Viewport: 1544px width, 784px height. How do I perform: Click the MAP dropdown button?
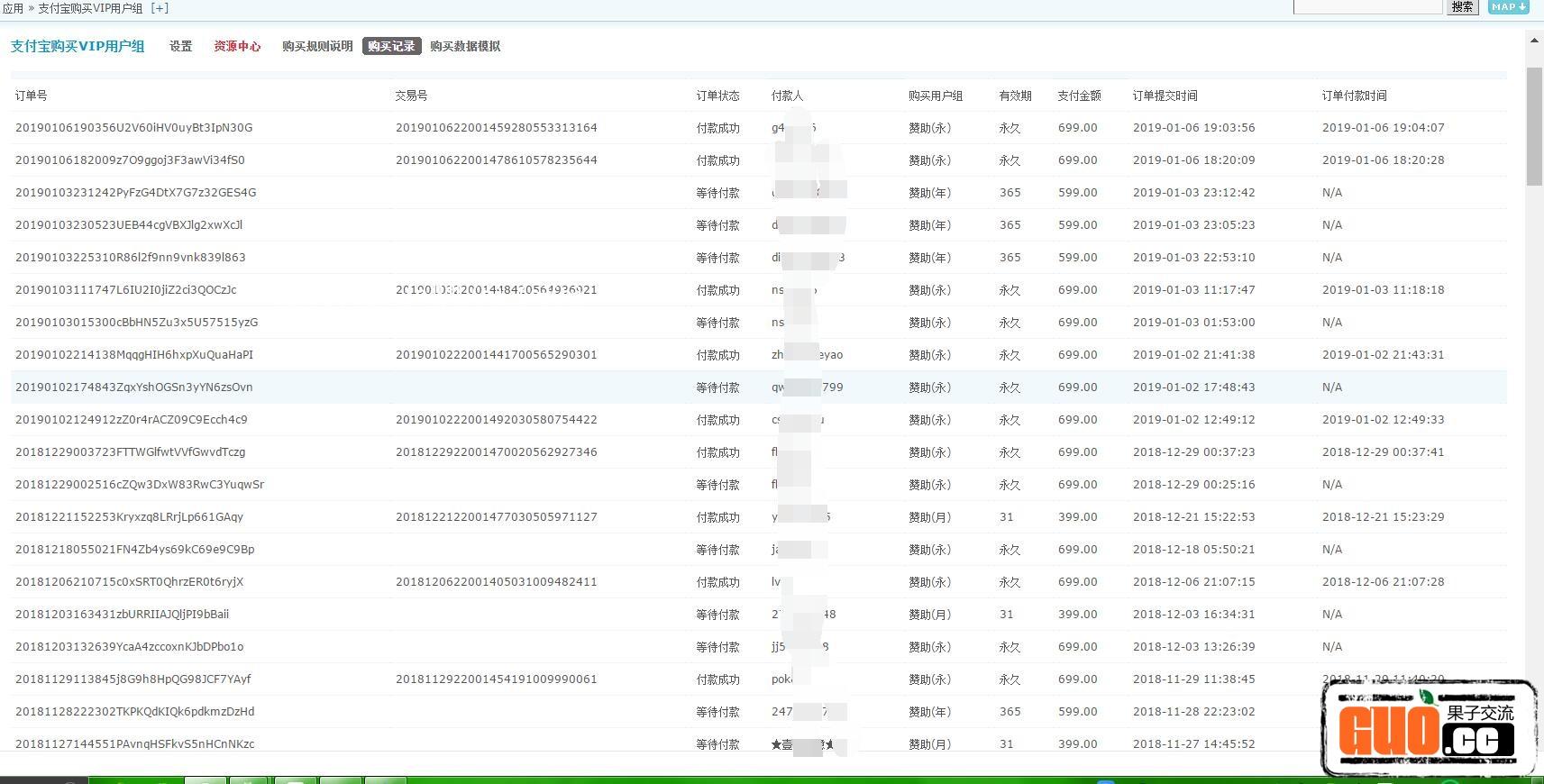[x=1507, y=7]
